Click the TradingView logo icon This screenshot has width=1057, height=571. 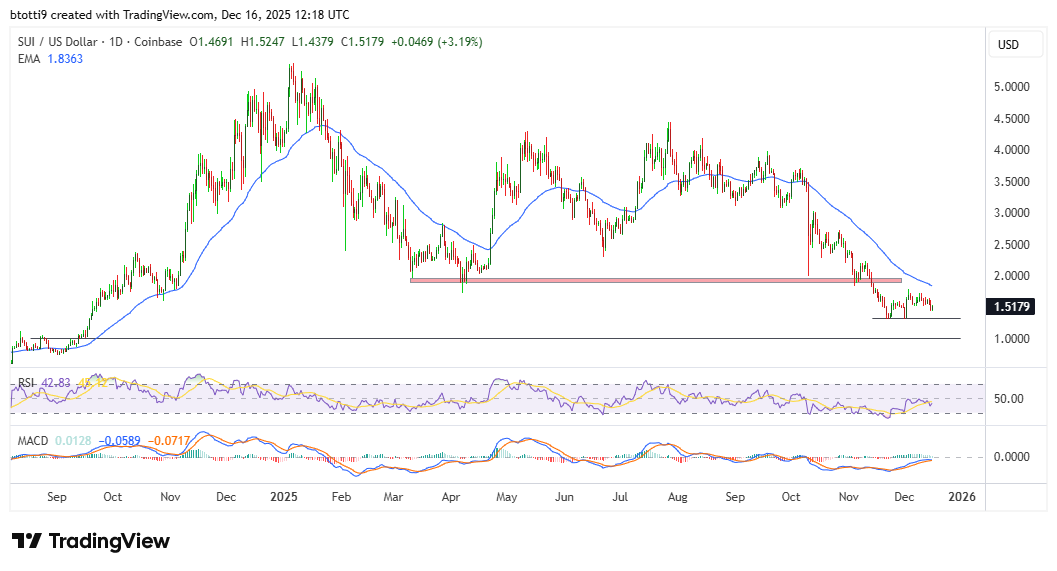pyautogui.click(x=27, y=541)
